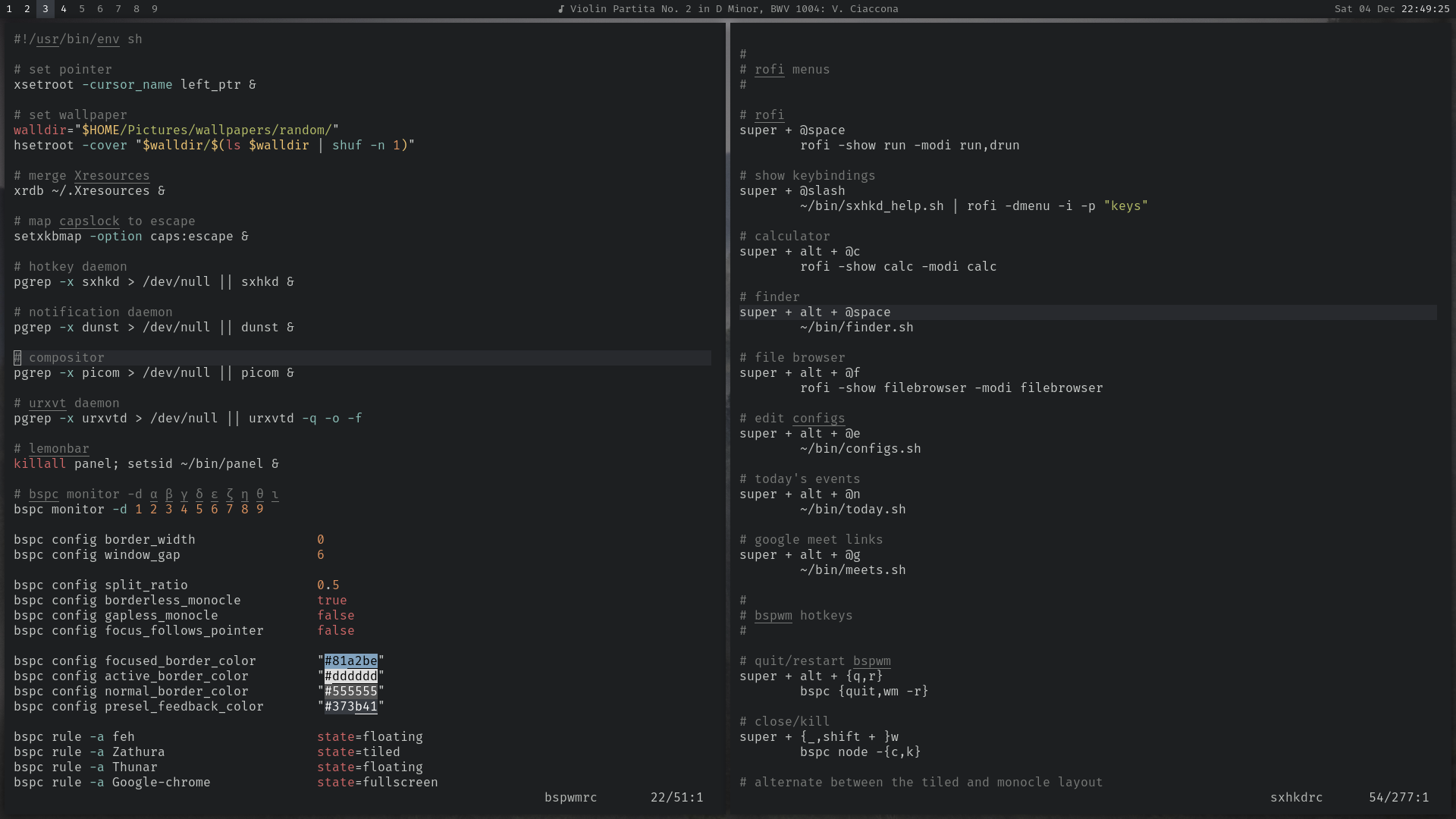
Task: Click the #373b41 presel feedback color
Action: tap(350, 707)
